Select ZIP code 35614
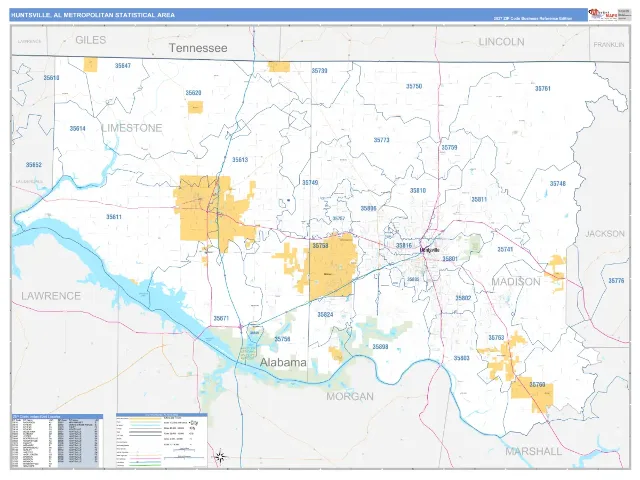 tap(78, 129)
